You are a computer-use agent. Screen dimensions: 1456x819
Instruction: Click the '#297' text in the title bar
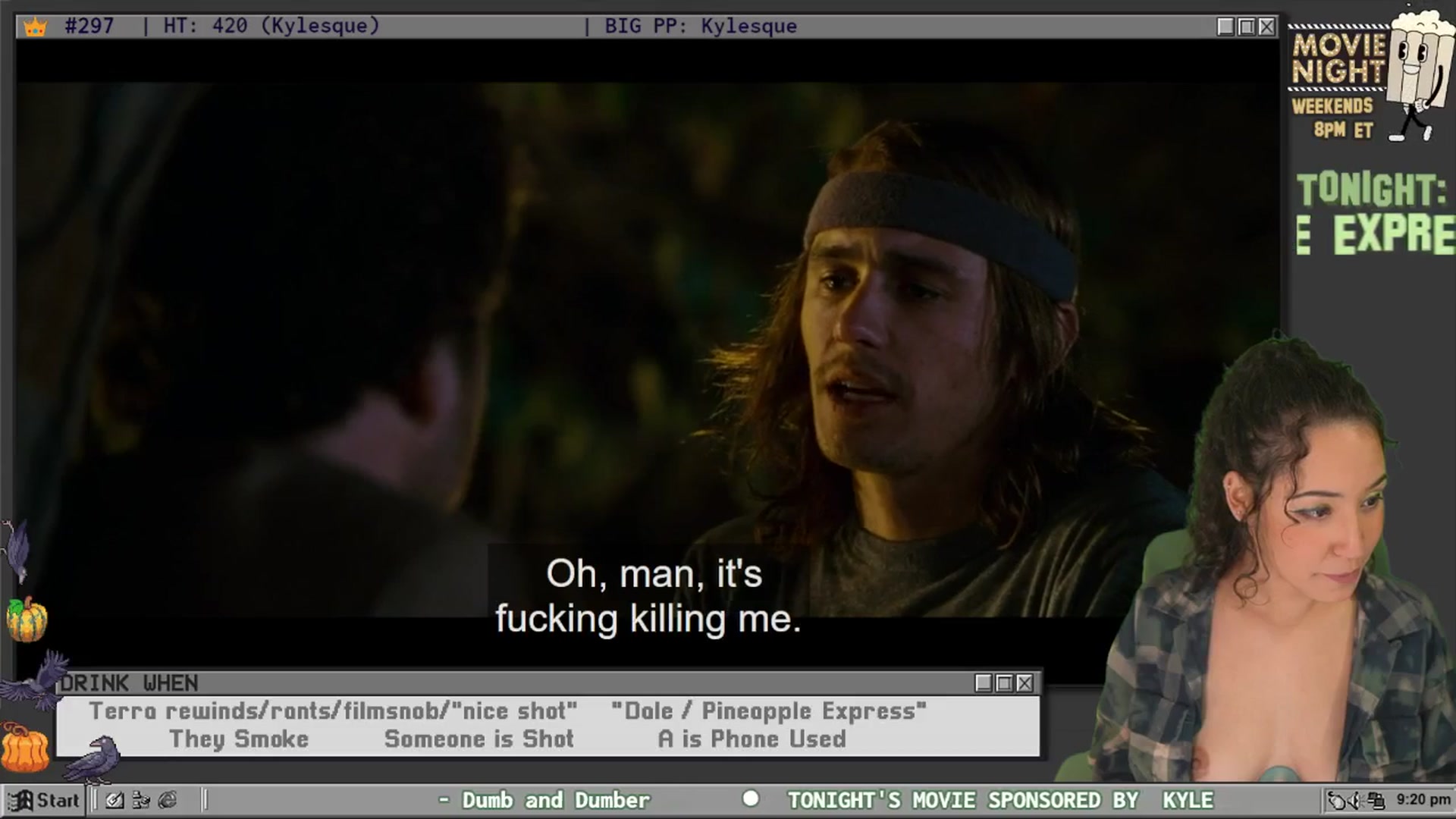(x=89, y=26)
